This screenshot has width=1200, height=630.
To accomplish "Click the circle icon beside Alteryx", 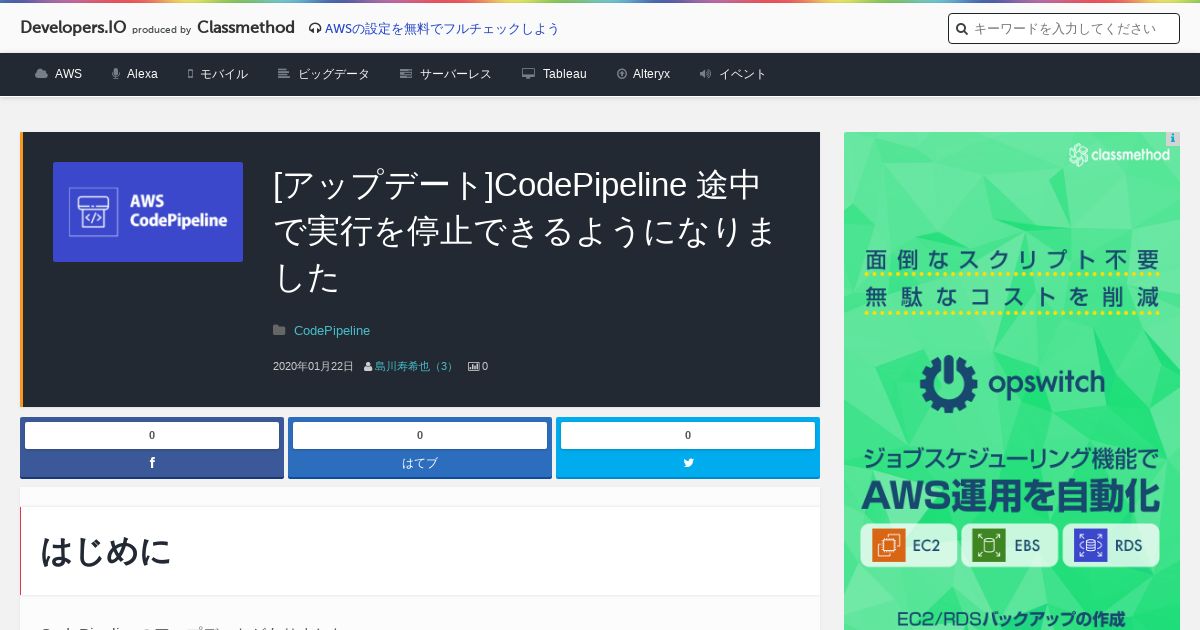I will coord(622,74).
